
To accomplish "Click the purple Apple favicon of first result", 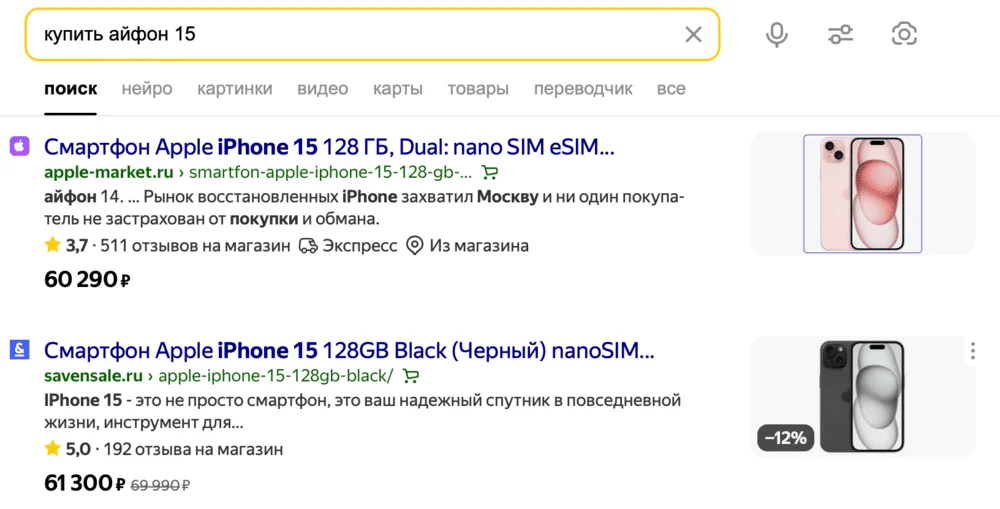I will point(20,147).
